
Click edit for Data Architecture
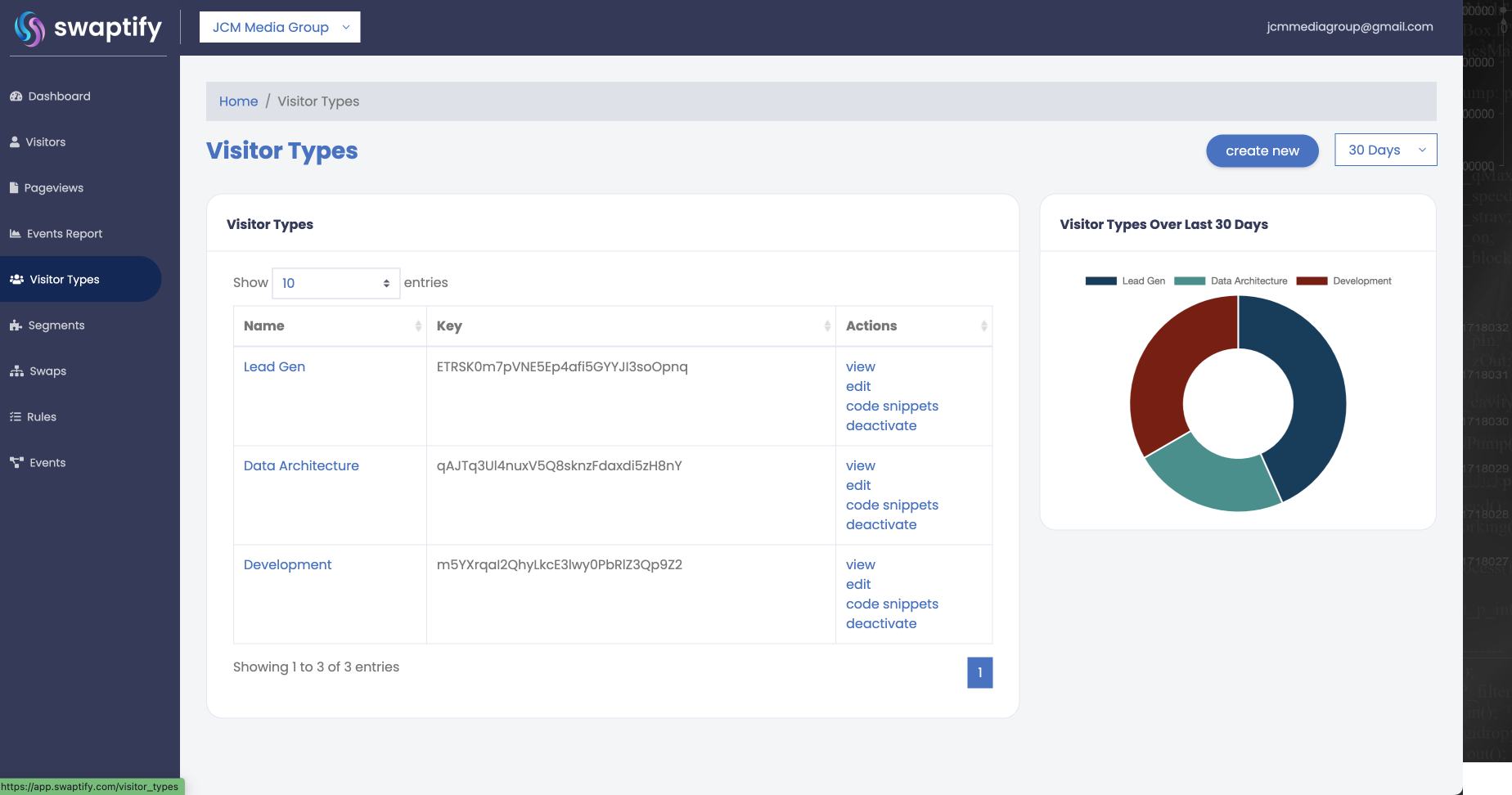click(x=858, y=486)
